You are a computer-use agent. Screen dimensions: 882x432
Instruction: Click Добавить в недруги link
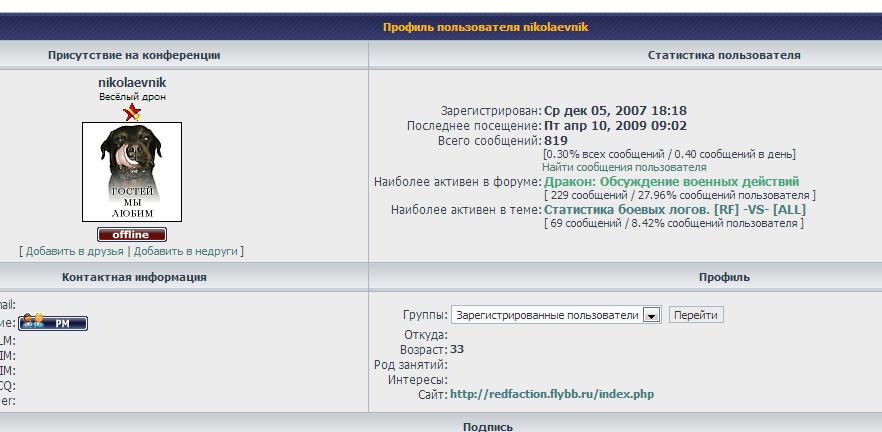tap(186, 251)
